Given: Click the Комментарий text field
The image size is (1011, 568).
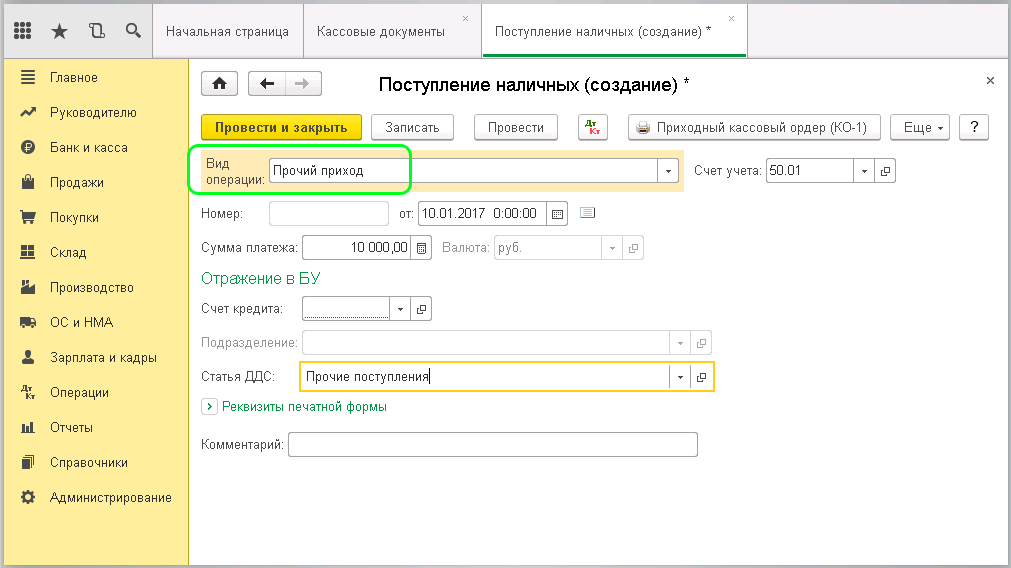Looking at the screenshot, I should [493, 445].
